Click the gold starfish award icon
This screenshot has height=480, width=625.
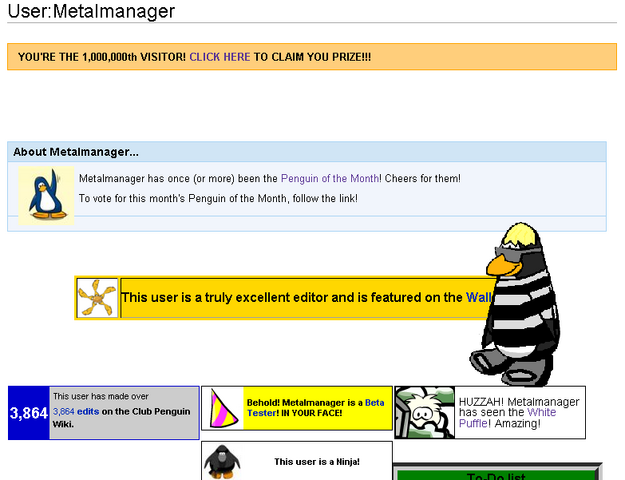(x=97, y=298)
